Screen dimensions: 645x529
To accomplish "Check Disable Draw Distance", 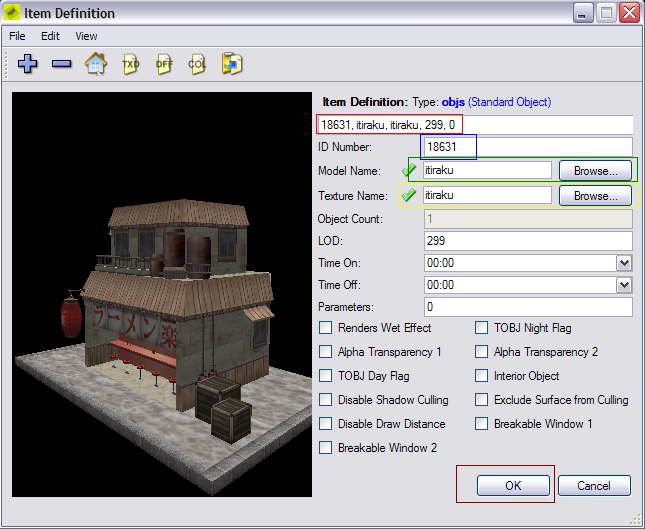I will tap(325, 424).
